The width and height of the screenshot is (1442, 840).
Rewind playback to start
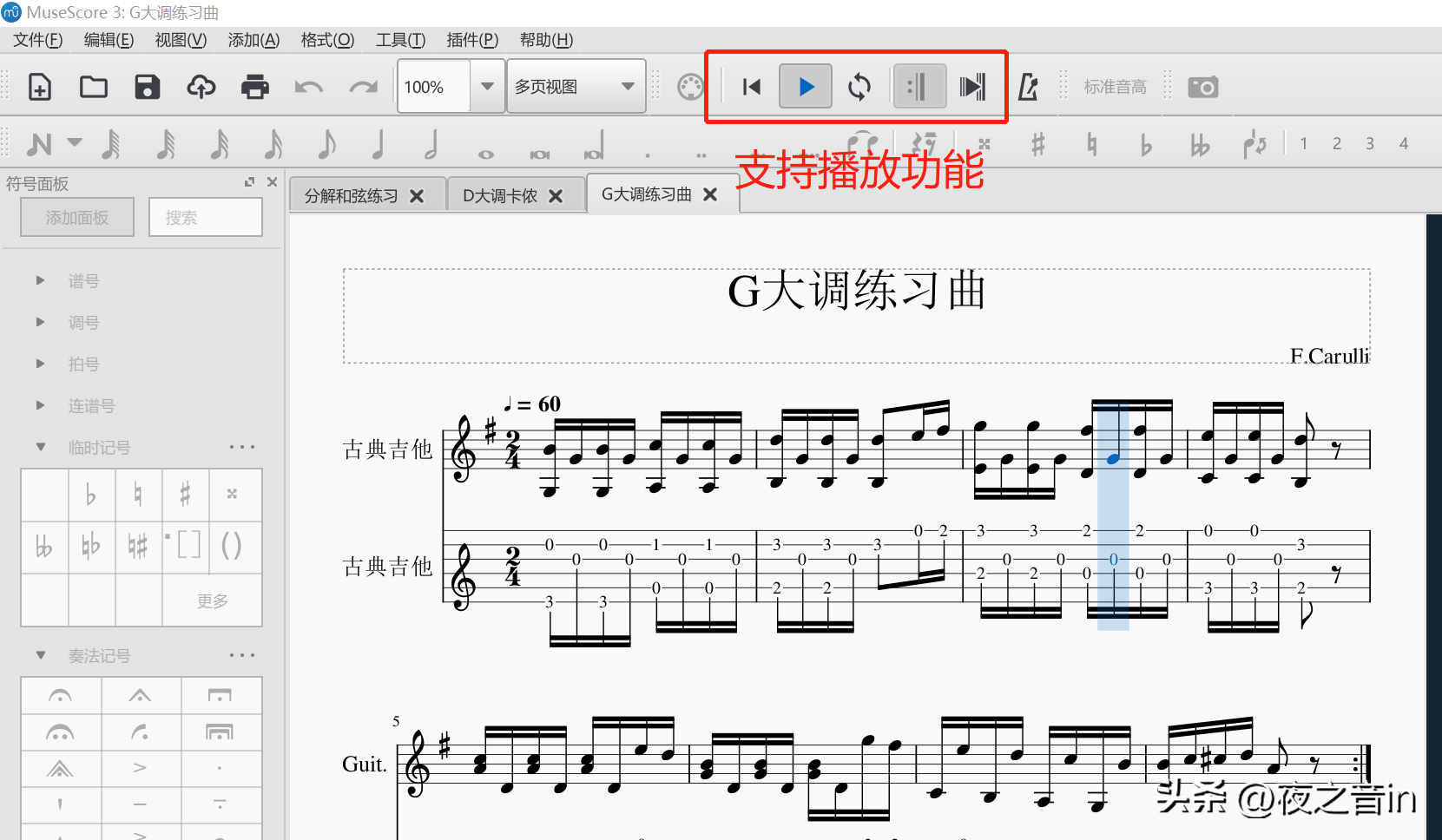pyautogui.click(x=752, y=87)
